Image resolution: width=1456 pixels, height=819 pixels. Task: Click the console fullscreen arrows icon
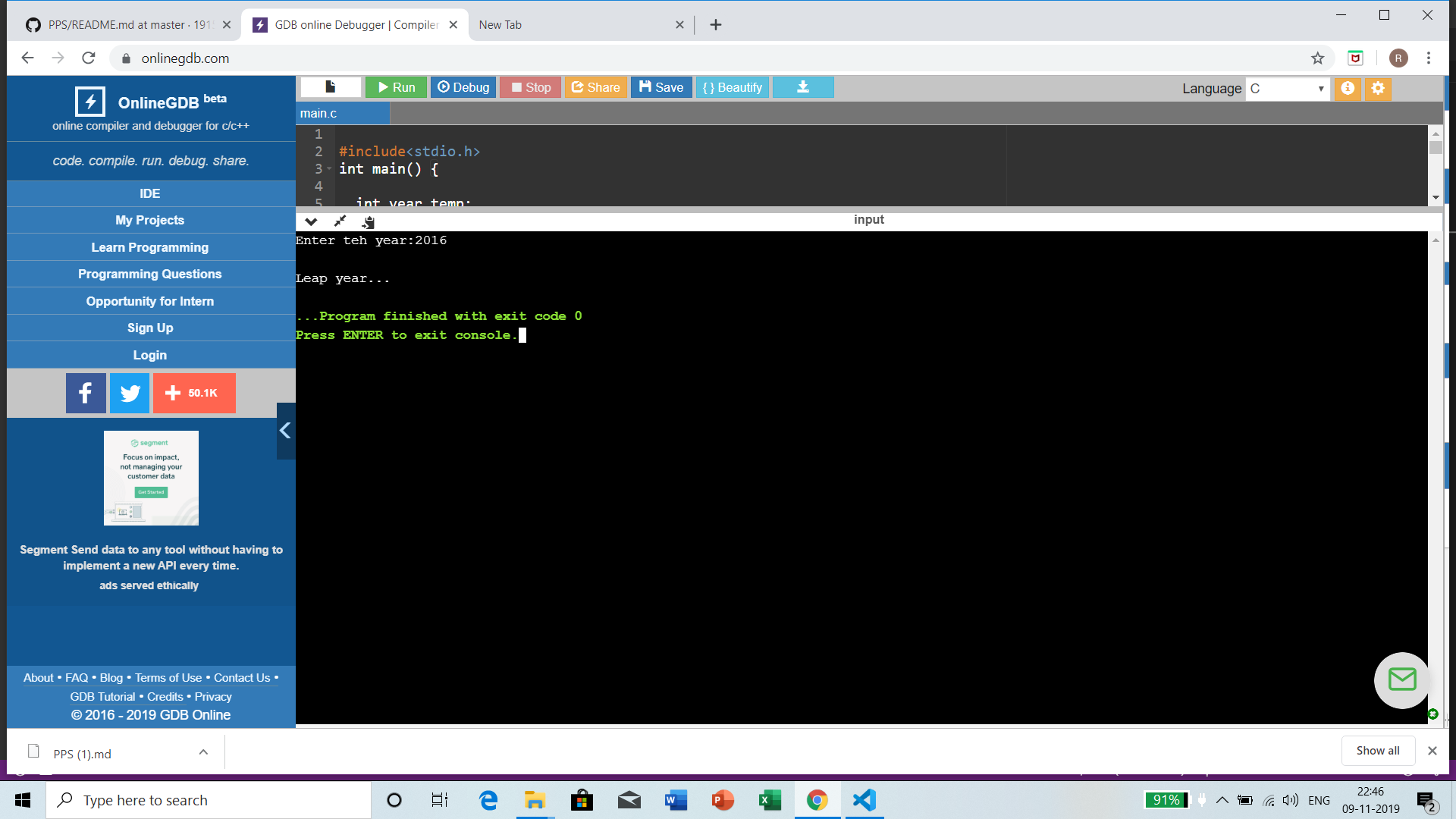click(x=340, y=221)
